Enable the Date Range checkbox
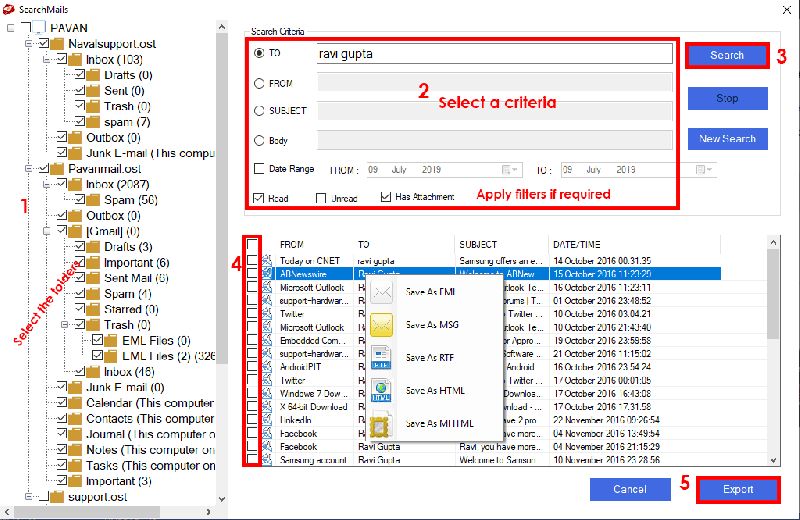This screenshot has height=520, width=800. 260,169
